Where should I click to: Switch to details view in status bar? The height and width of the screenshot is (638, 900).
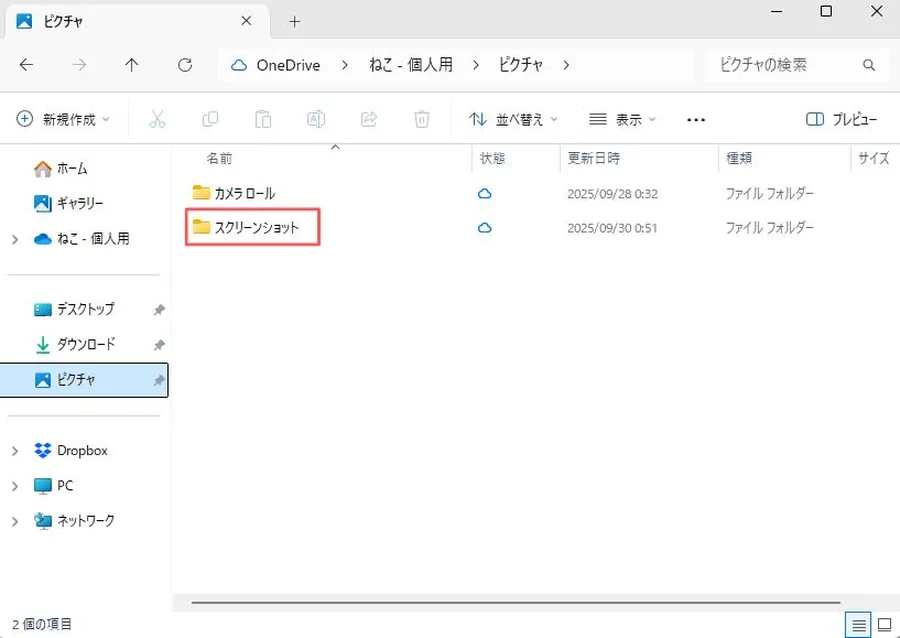coord(856,624)
